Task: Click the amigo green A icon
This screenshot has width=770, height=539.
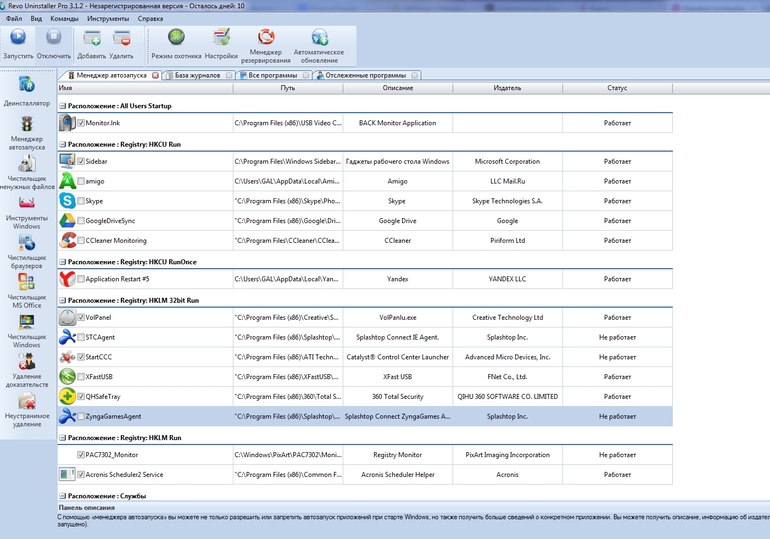Action: [67, 181]
